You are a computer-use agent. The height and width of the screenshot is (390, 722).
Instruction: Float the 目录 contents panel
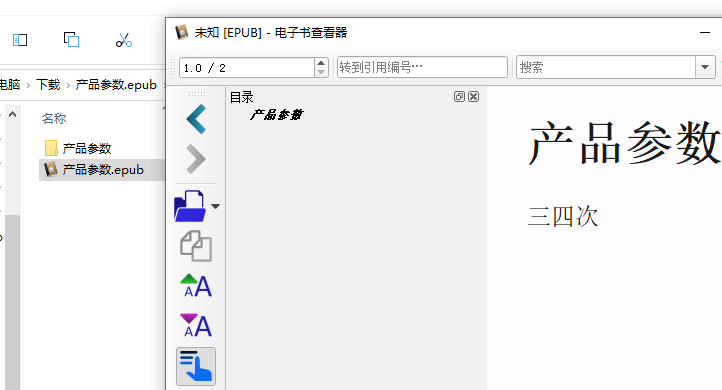(459, 96)
